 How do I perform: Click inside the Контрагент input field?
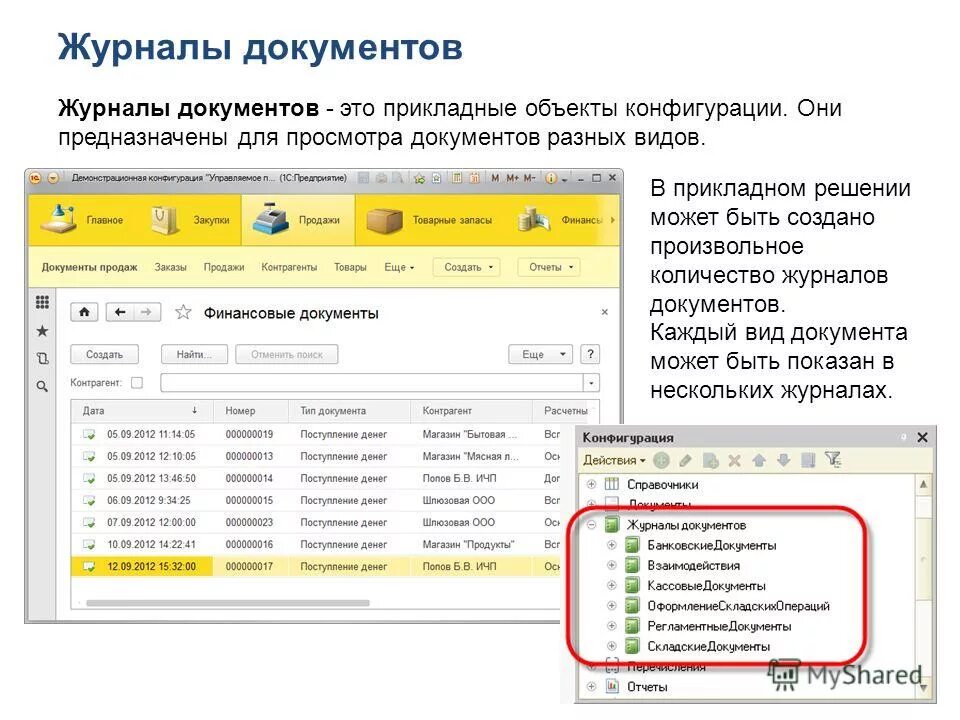coord(370,382)
